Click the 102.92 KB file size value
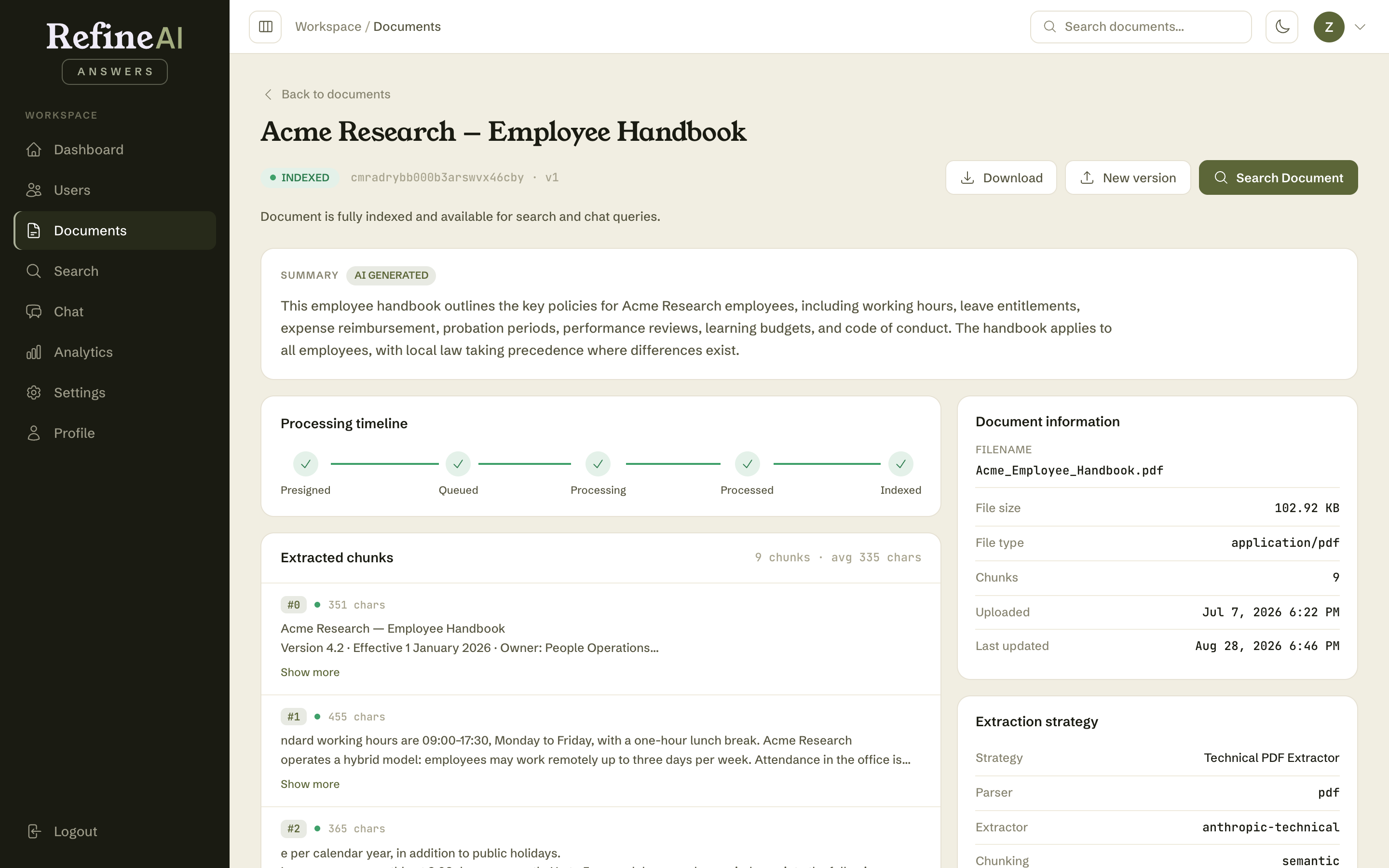The width and height of the screenshot is (1389, 868). (1307, 508)
